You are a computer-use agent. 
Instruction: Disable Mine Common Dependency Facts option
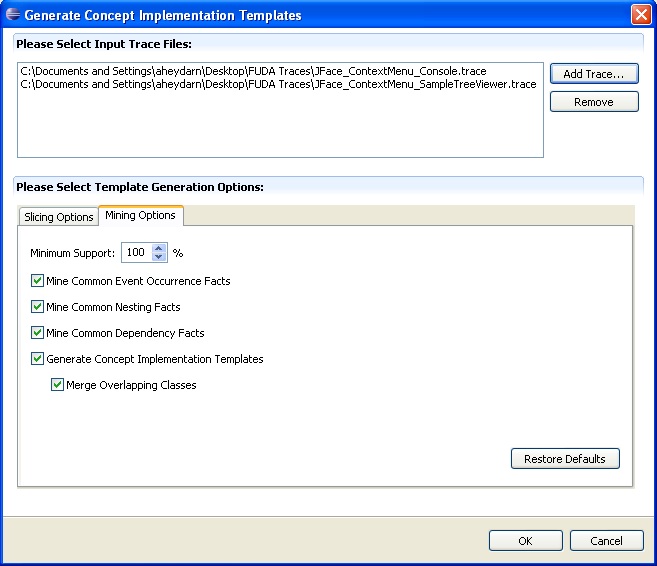tap(38, 333)
